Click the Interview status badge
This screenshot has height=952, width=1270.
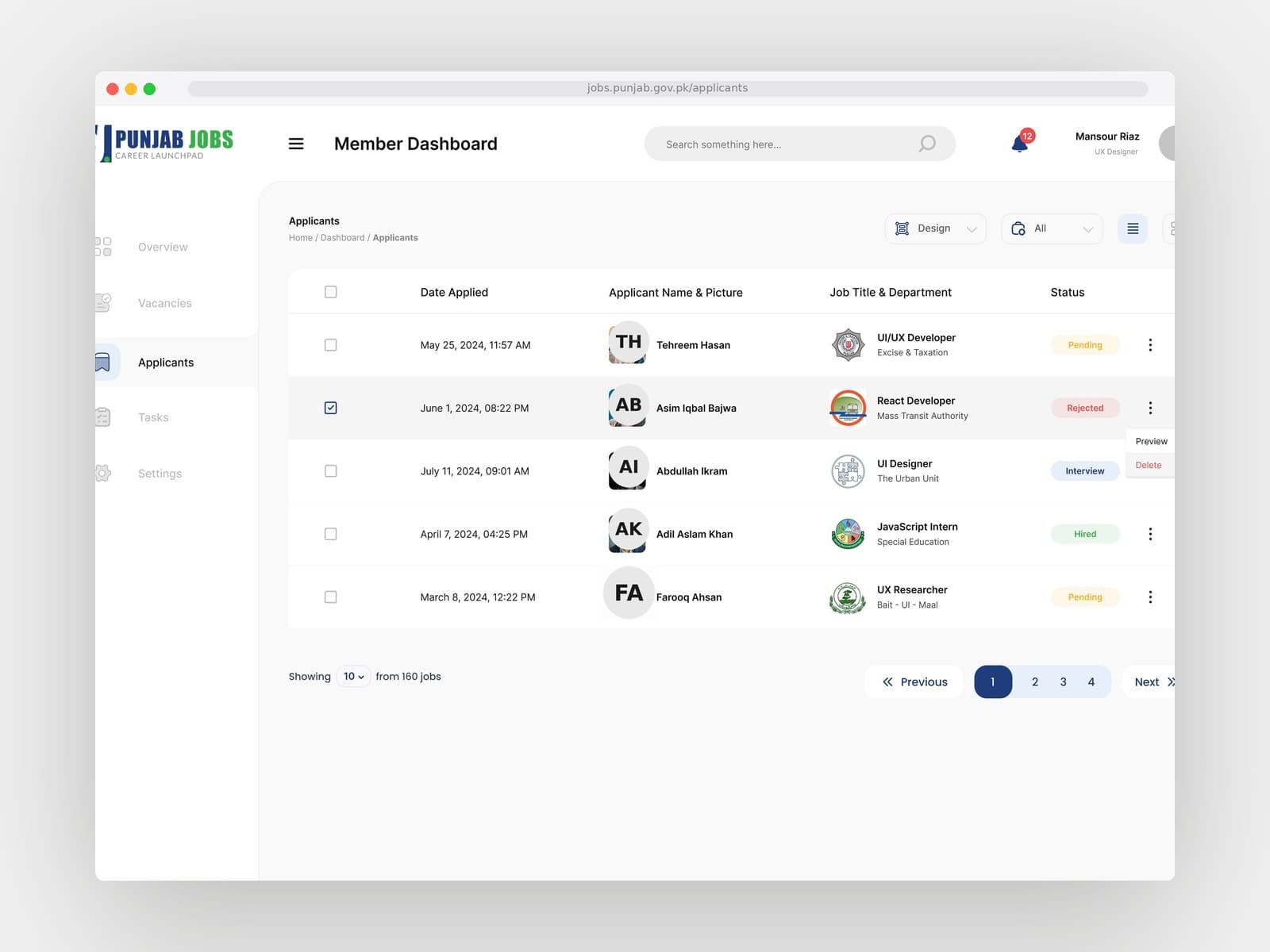(x=1085, y=471)
